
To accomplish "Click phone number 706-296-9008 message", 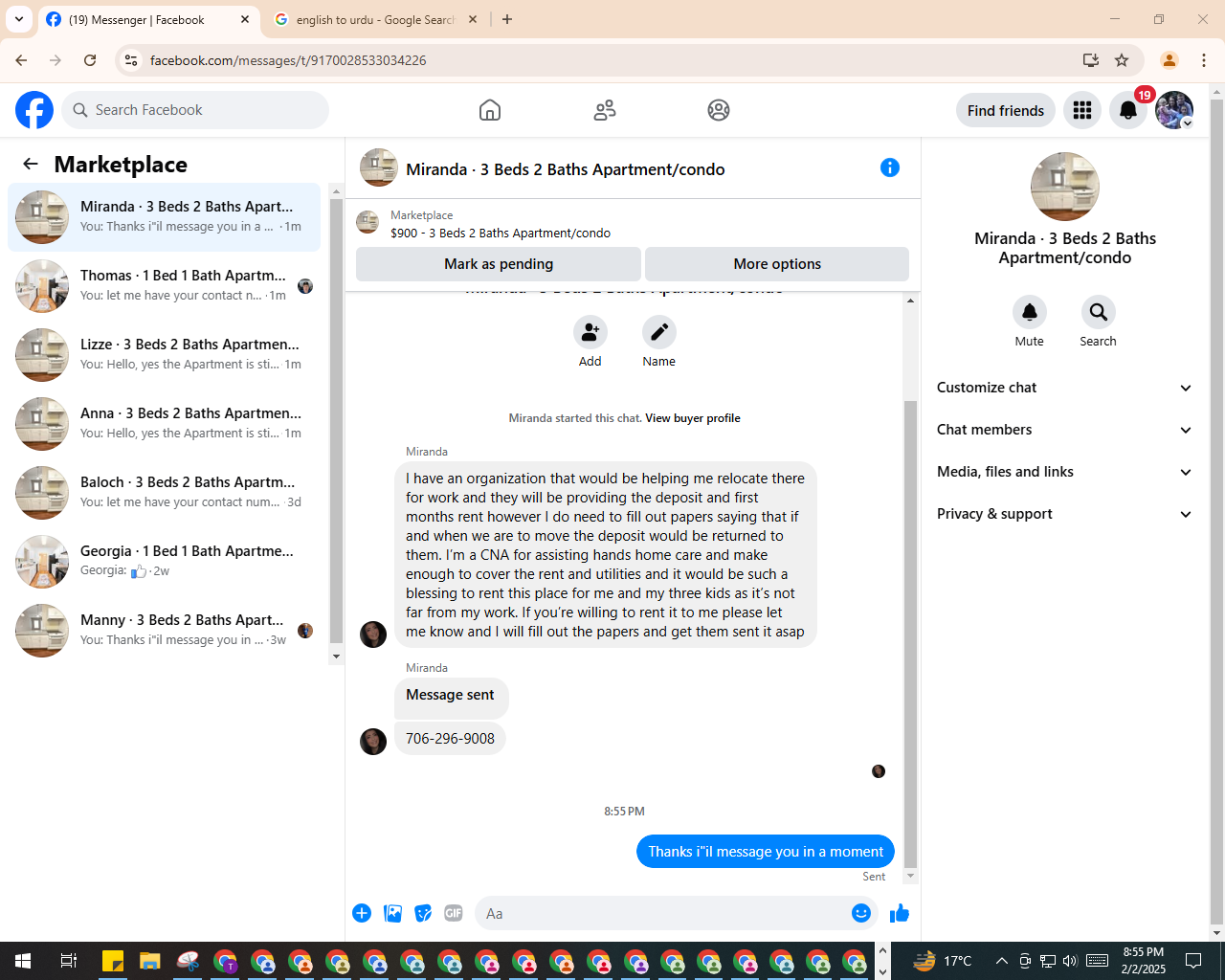I will pyautogui.click(x=450, y=739).
